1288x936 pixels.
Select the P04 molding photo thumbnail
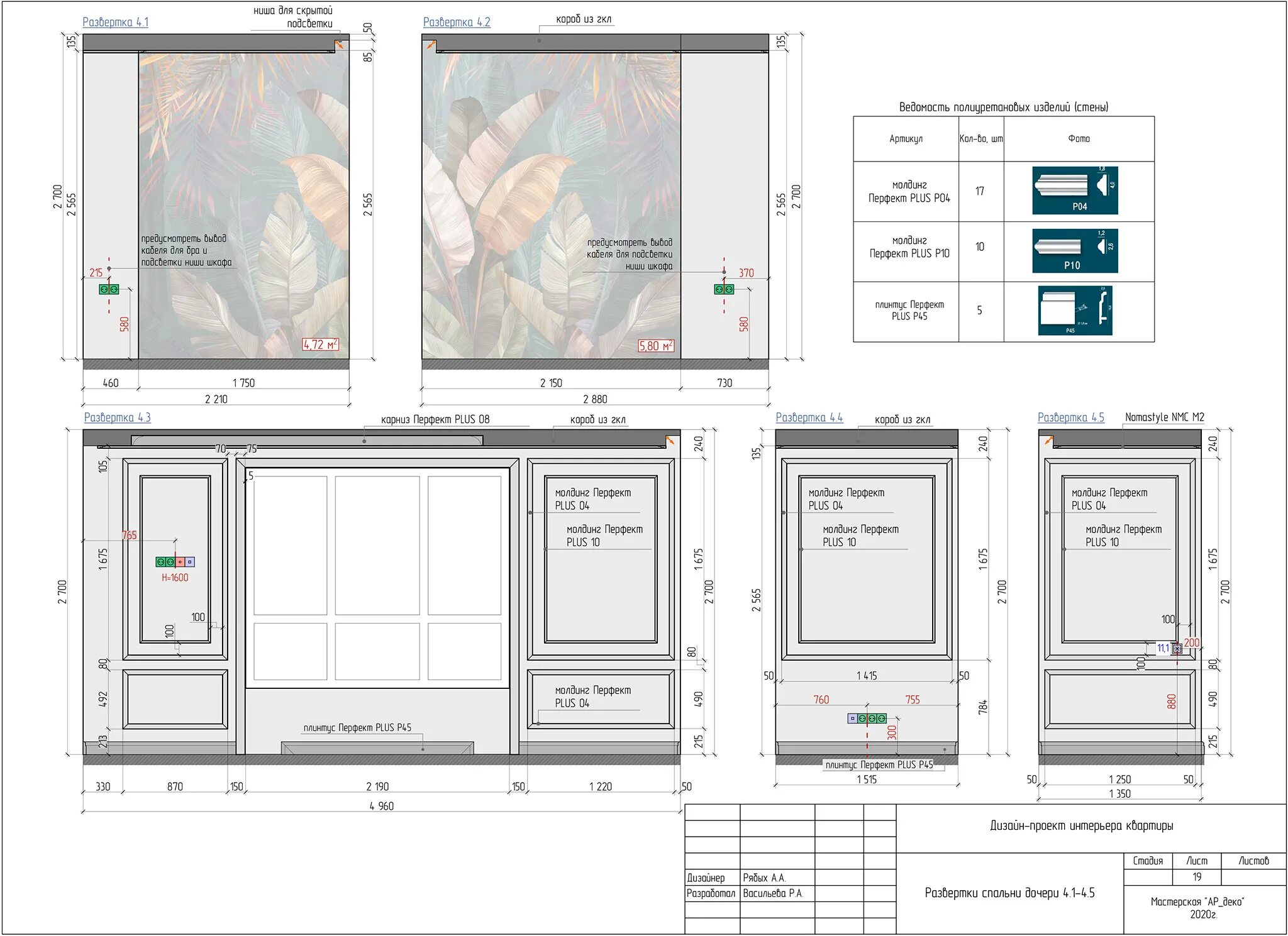pyautogui.click(x=1075, y=190)
